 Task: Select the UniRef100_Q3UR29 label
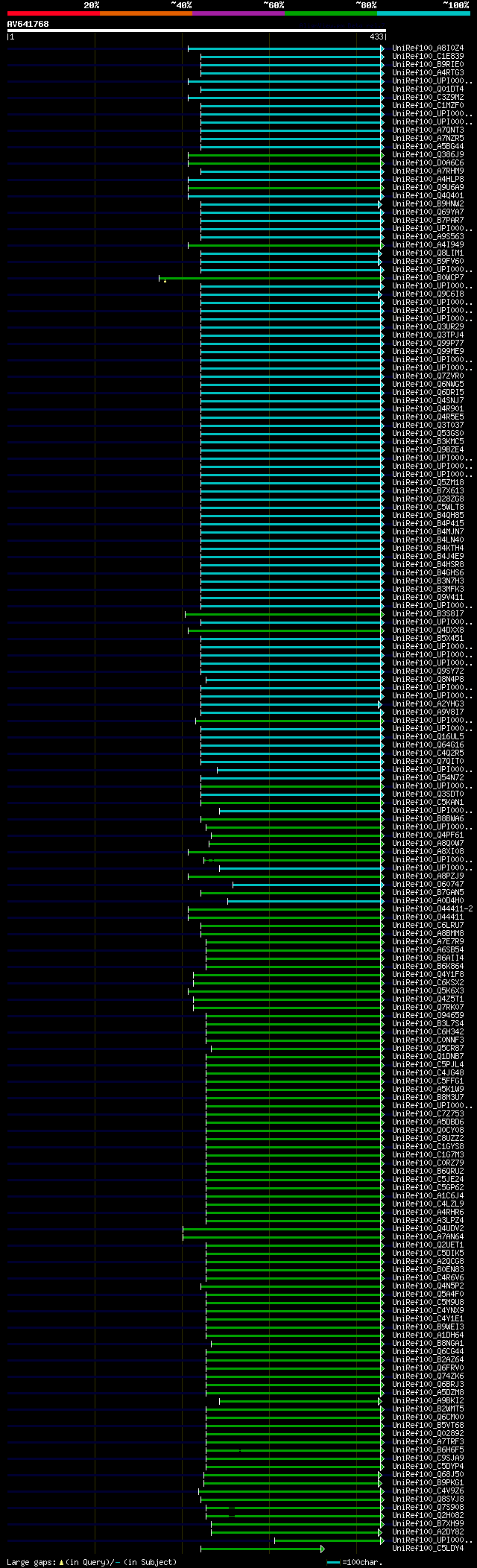pyautogui.click(x=428, y=327)
